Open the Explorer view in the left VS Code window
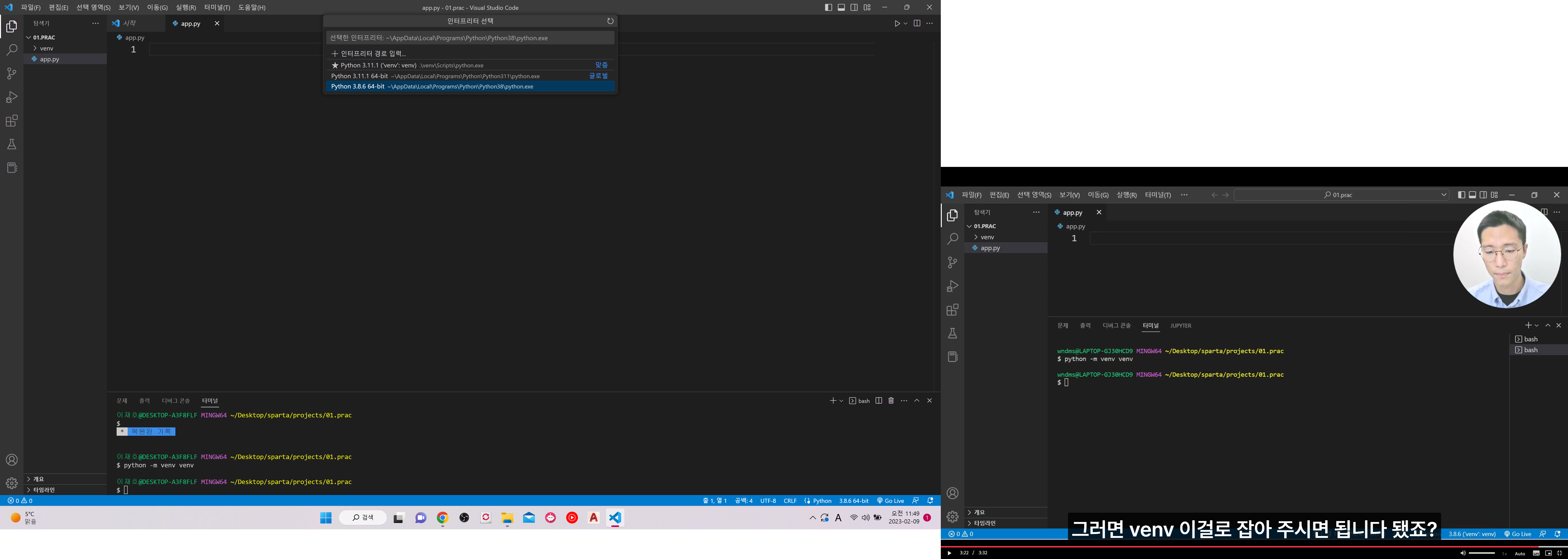The width and height of the screenshot is (1568, 559). click(12, 27)
